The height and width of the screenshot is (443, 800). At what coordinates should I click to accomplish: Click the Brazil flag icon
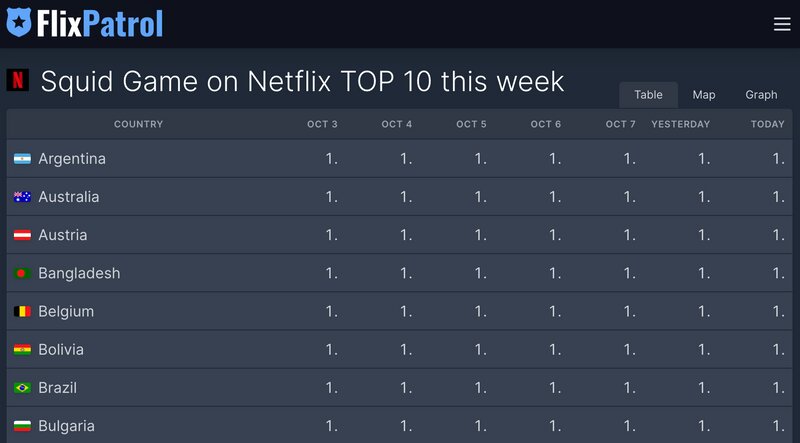click(22, 388)
